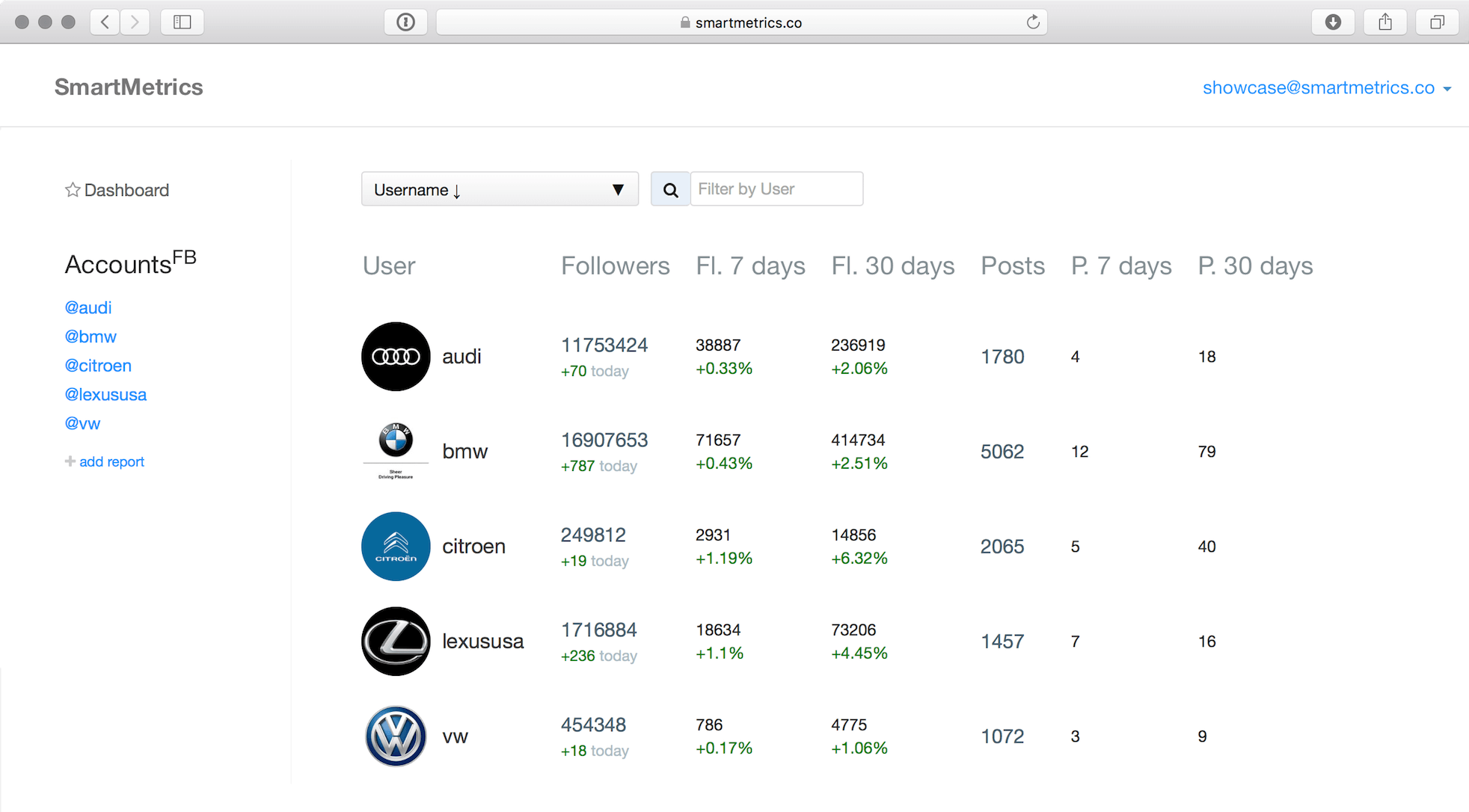Viewport: 1469px width, 812px height.
Task: Select @citroen in Accounts list
Action: (98, 366)
